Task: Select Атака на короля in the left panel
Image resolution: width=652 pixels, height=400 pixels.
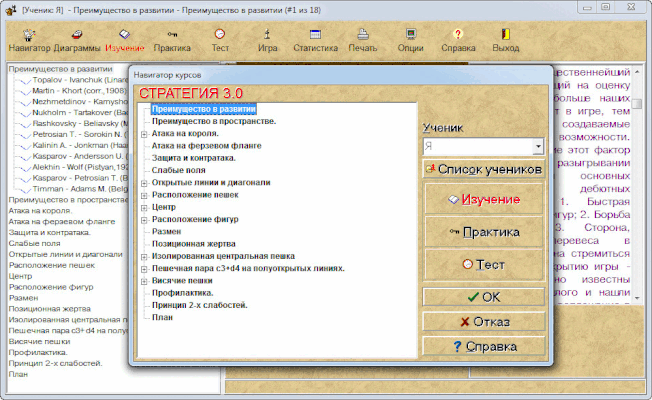Action: (40, 211)
